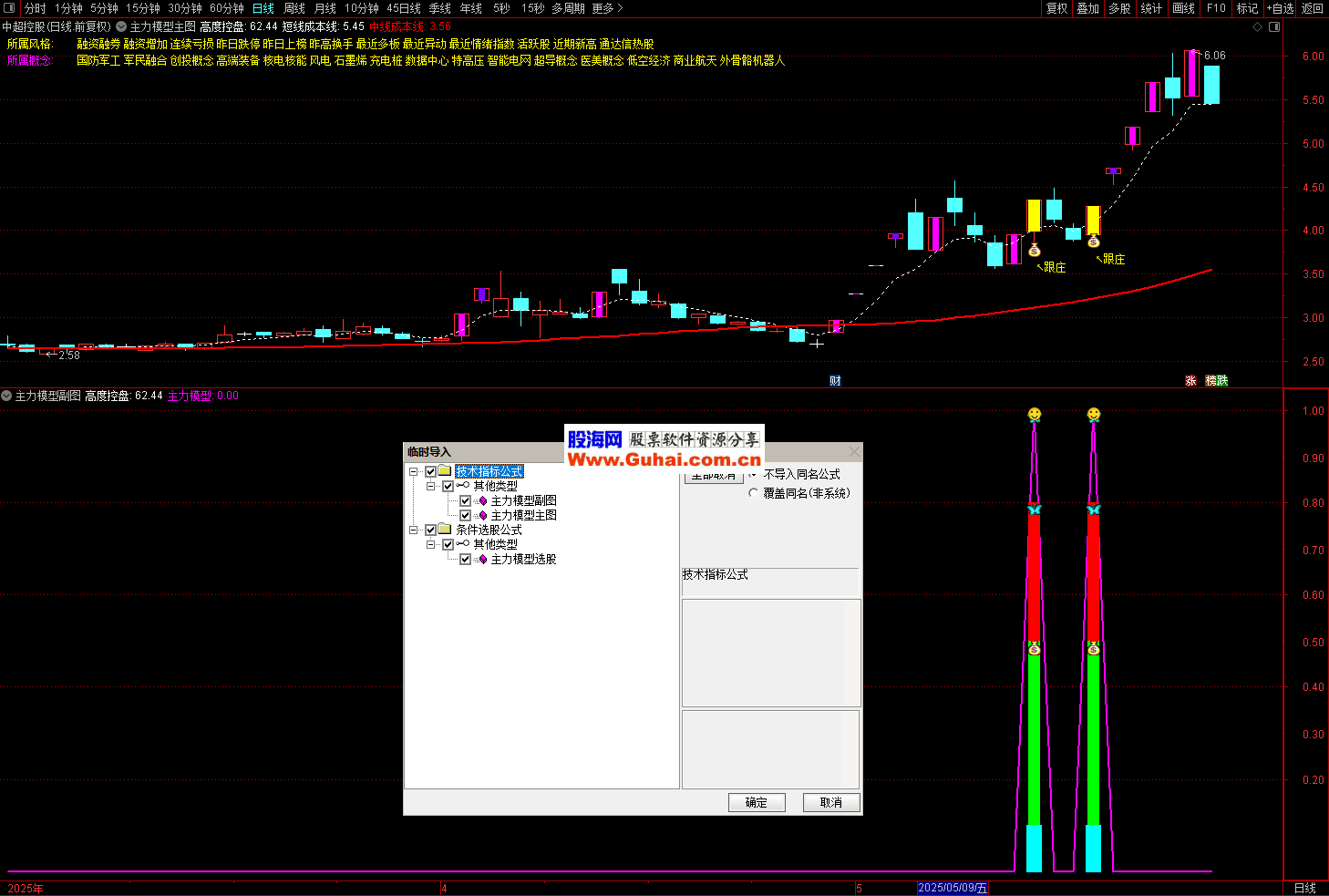Switch to the 60分钟 period tab
The width and height of the screenshot is (1329, 896).
click(227, 8)
